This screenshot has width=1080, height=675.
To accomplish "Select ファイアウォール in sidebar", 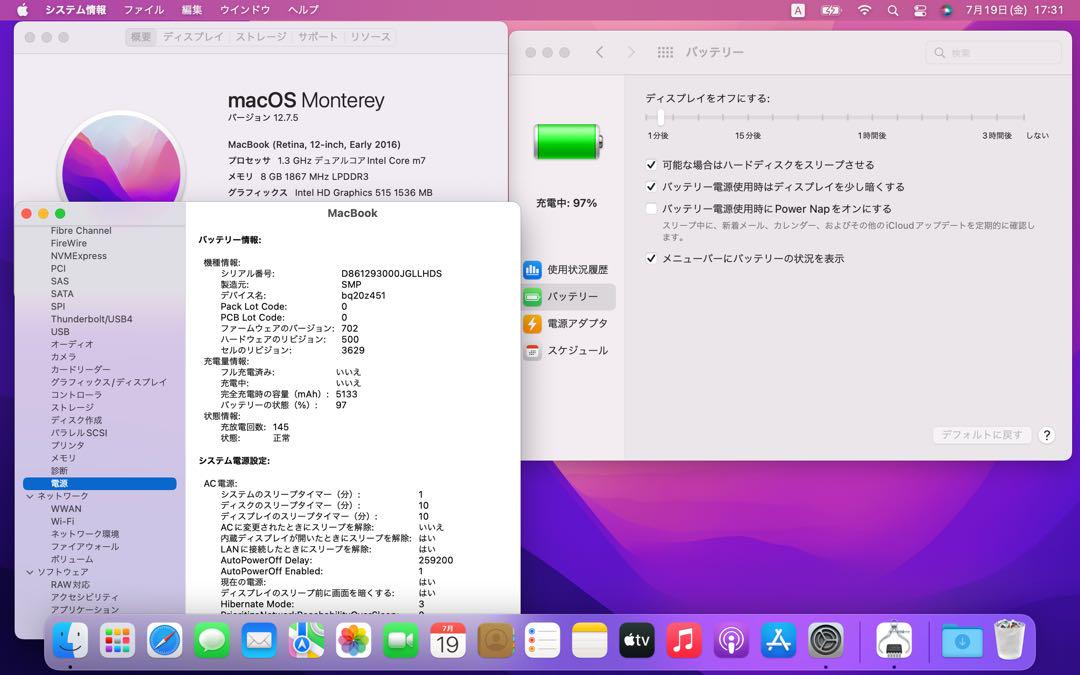I will point(85,547).
